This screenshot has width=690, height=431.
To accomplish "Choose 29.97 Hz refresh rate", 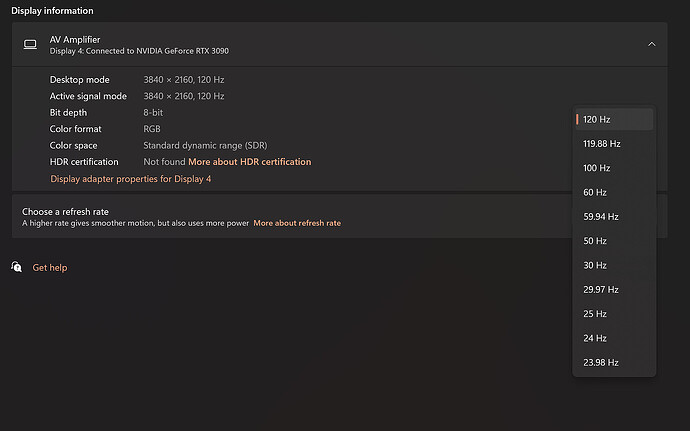I will [x=614, y=289].
